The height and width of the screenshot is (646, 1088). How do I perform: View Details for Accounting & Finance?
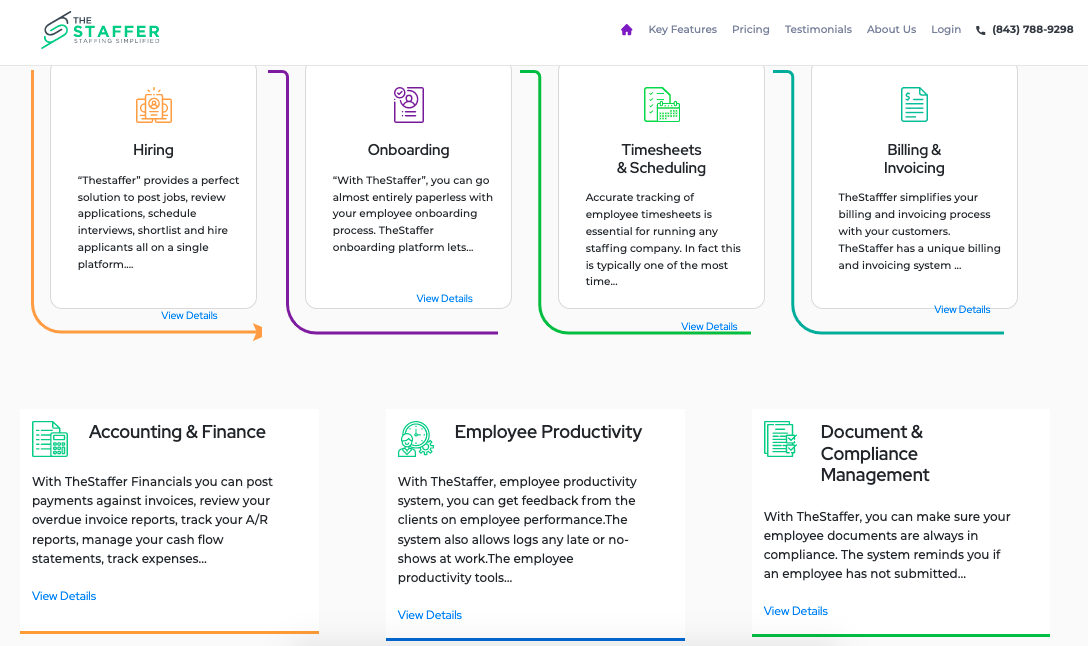64,596
